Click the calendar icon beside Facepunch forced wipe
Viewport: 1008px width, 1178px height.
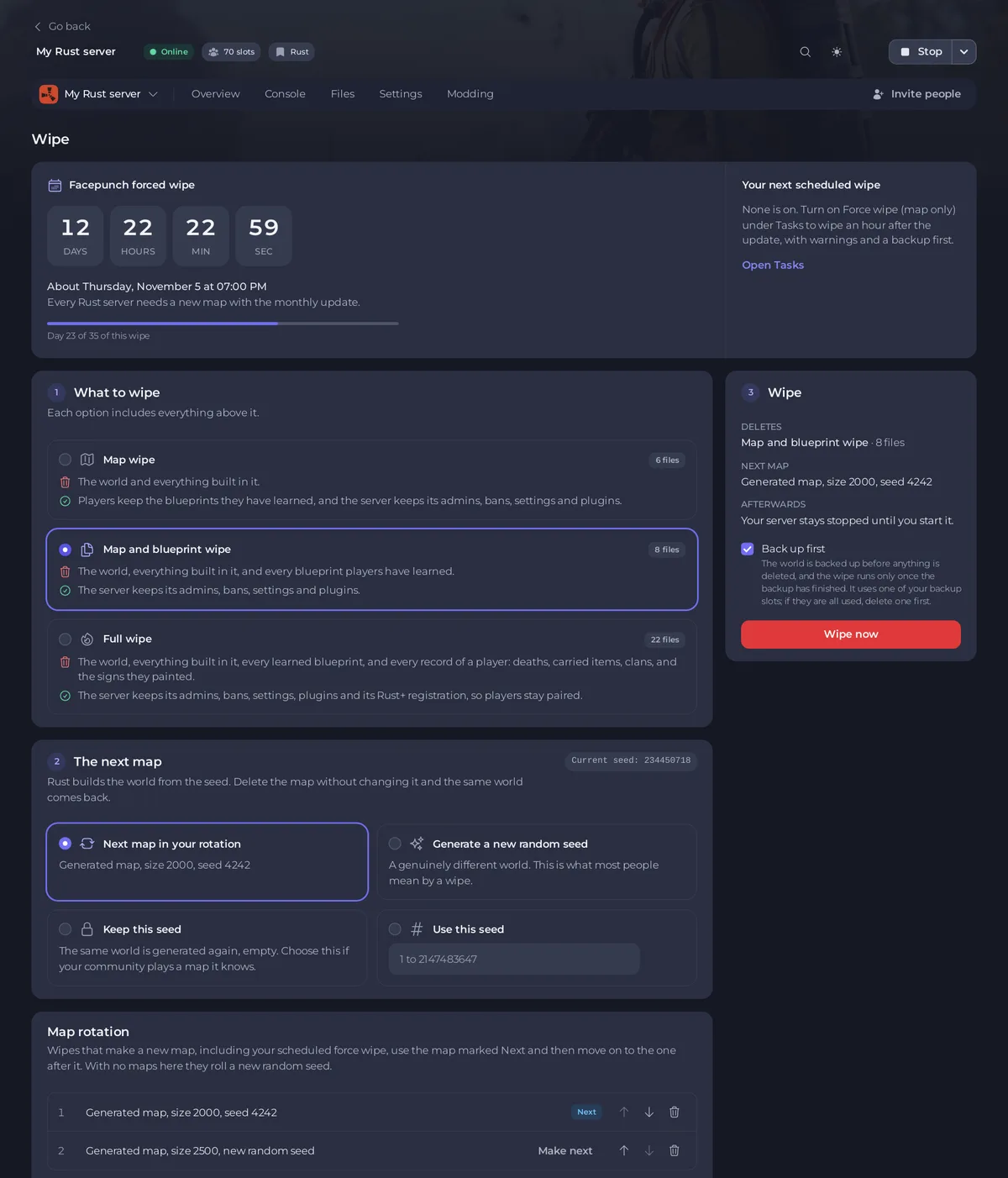tap(55, 185)
